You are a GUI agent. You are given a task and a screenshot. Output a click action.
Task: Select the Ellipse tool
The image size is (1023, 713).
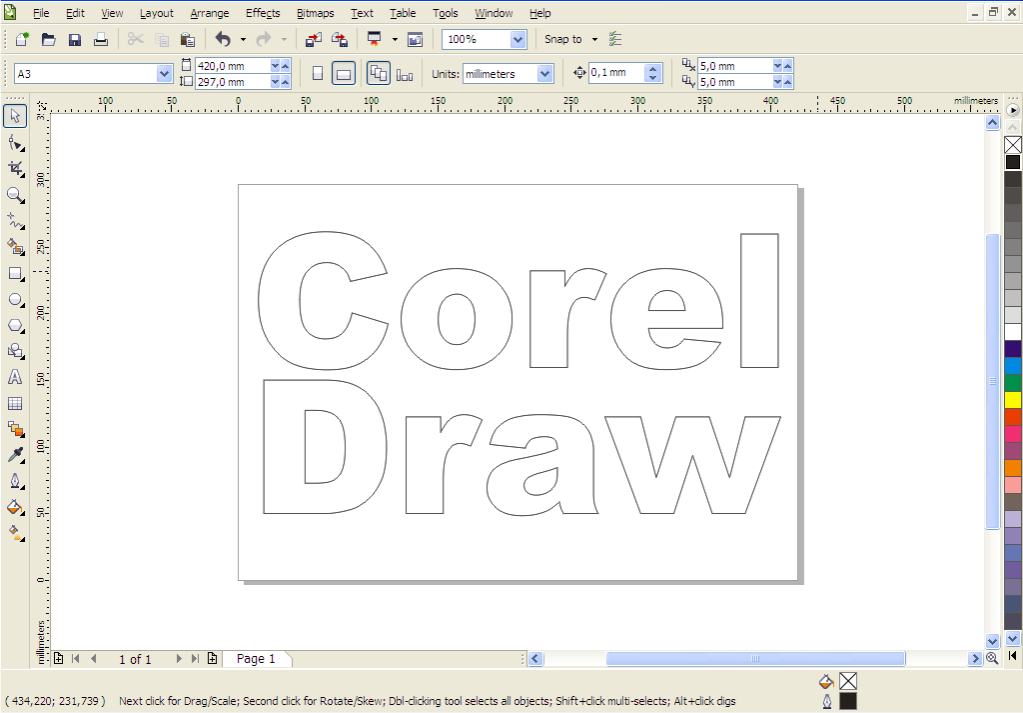[15, 299]
